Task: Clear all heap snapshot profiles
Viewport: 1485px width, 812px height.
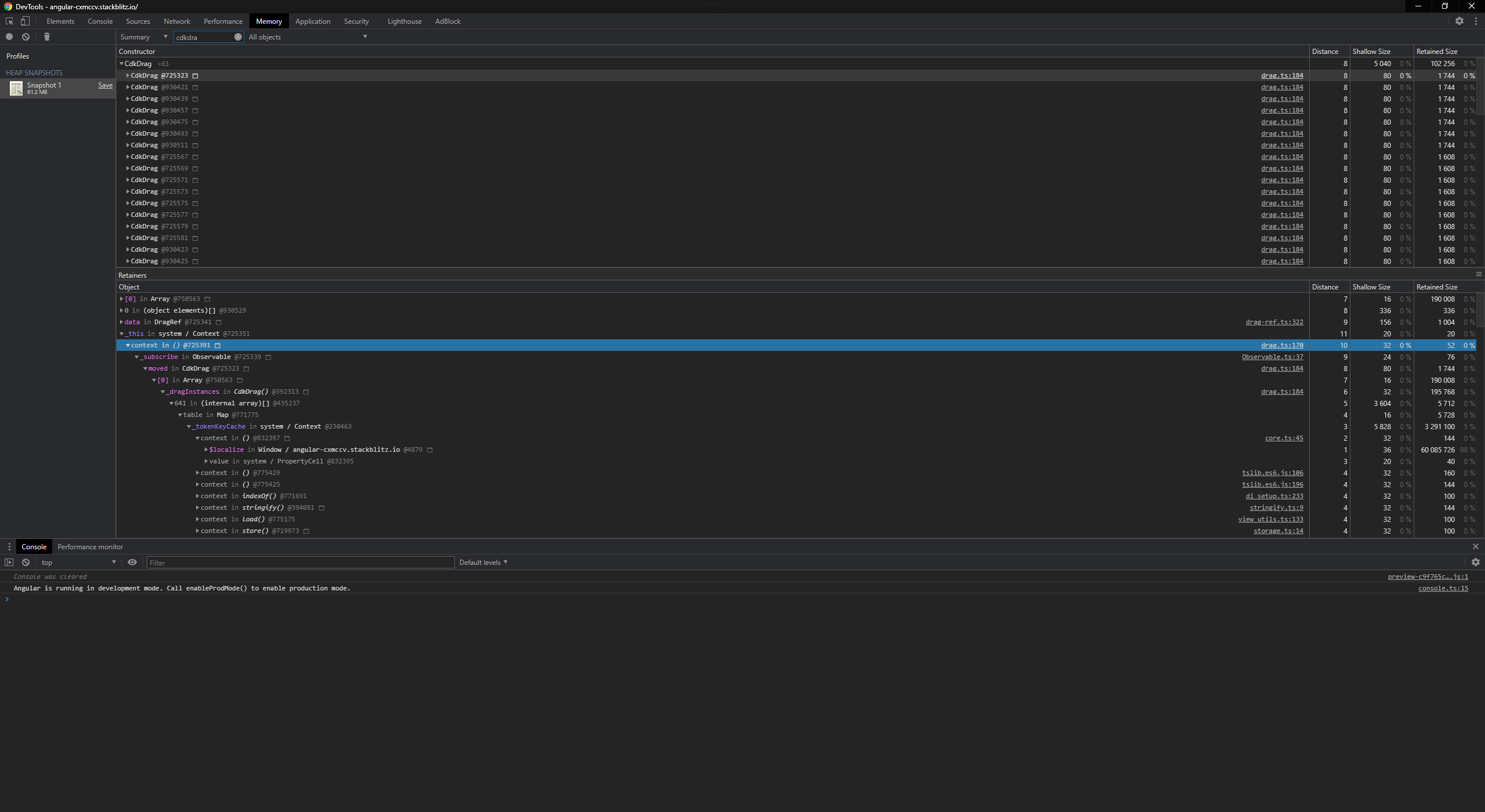Action: (x=26, y=37)
